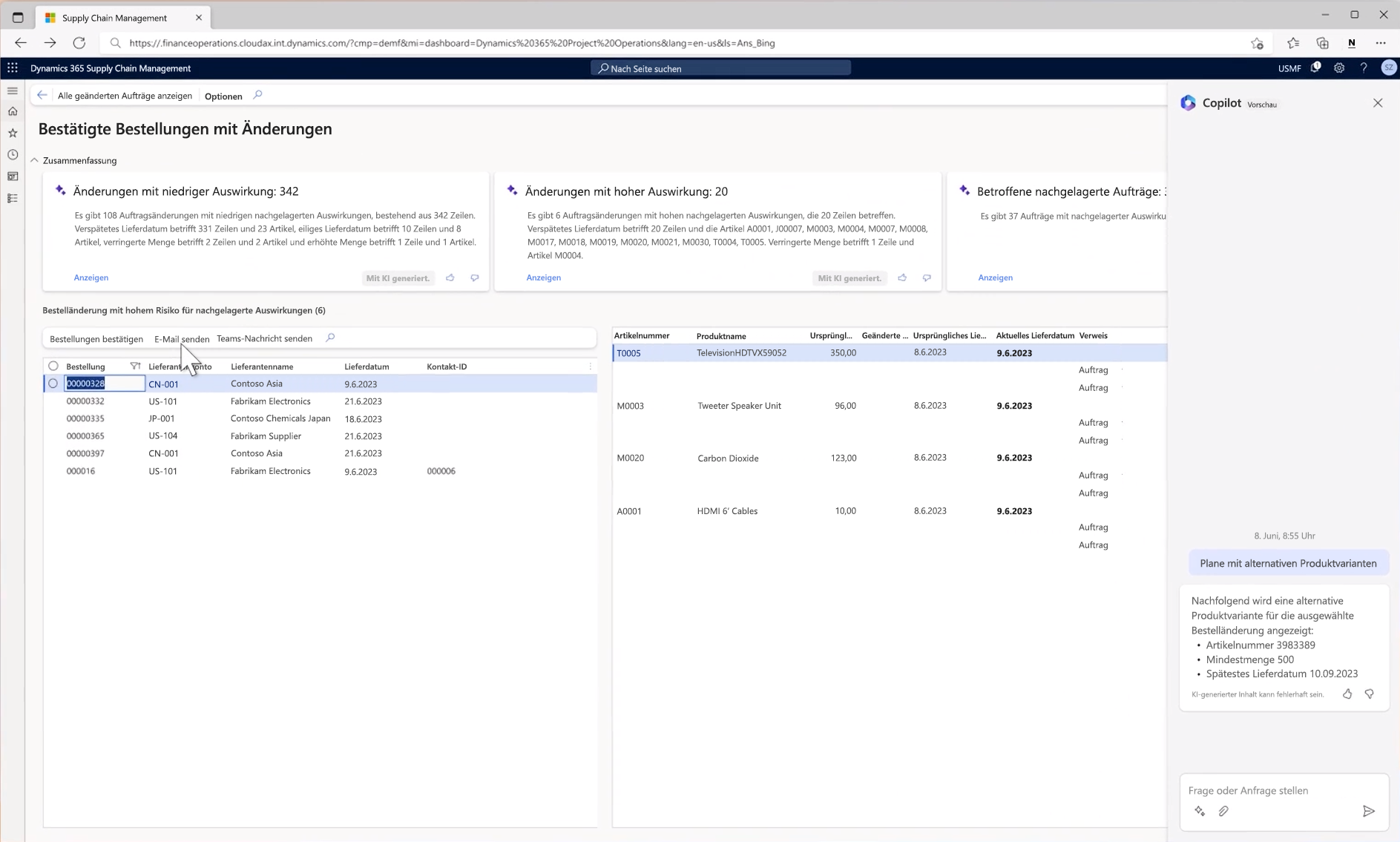
Task: Close the Copilot panel
Action: [x=1378, y=103]
